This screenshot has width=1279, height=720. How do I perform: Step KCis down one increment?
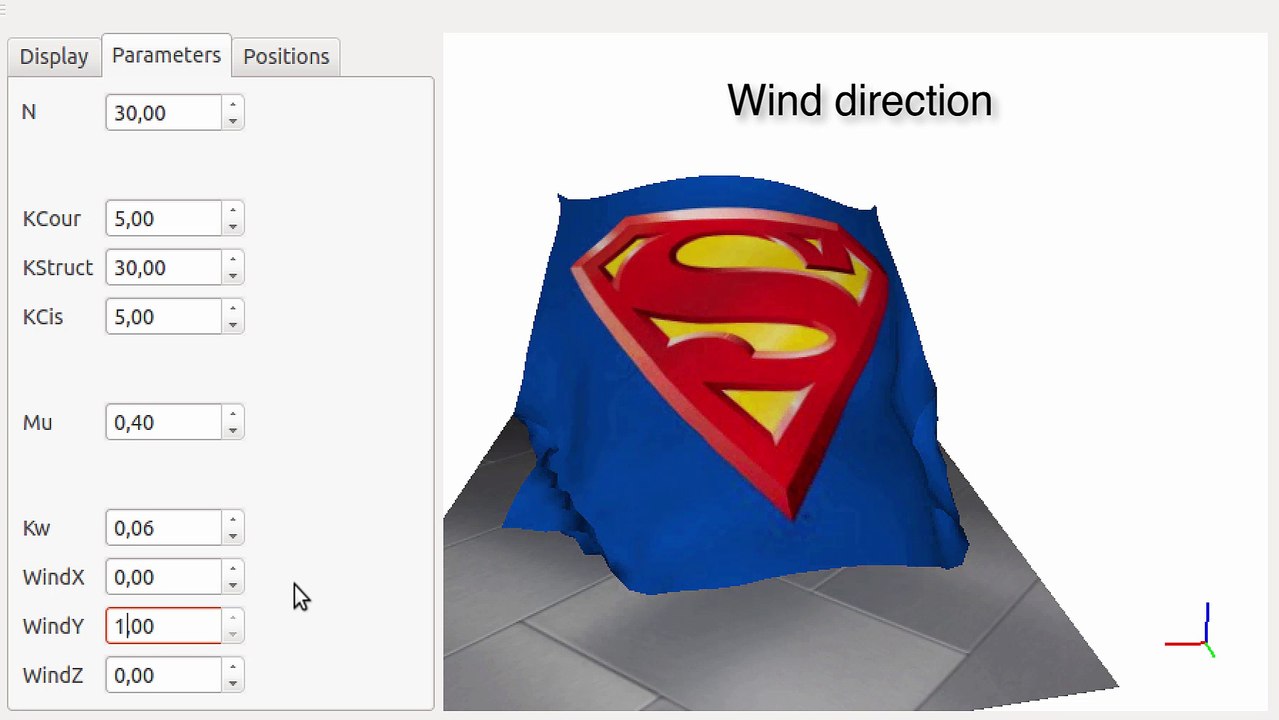[232, 326]
